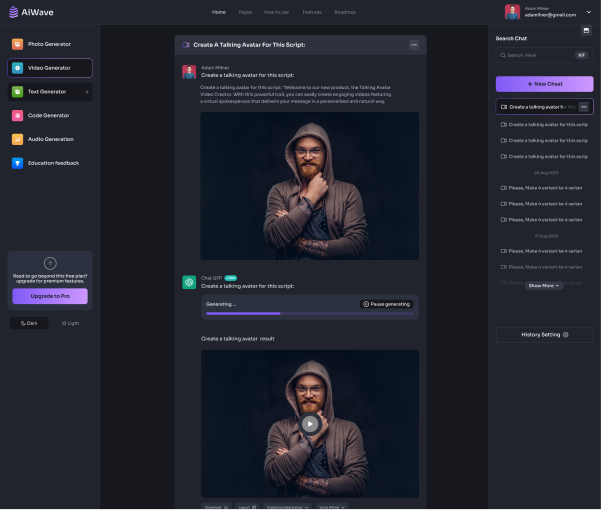This screenshot has width=601, height=510.
Task: Click the right panel collapse icon
Action: pyautogui.click(x=586, y=30)
